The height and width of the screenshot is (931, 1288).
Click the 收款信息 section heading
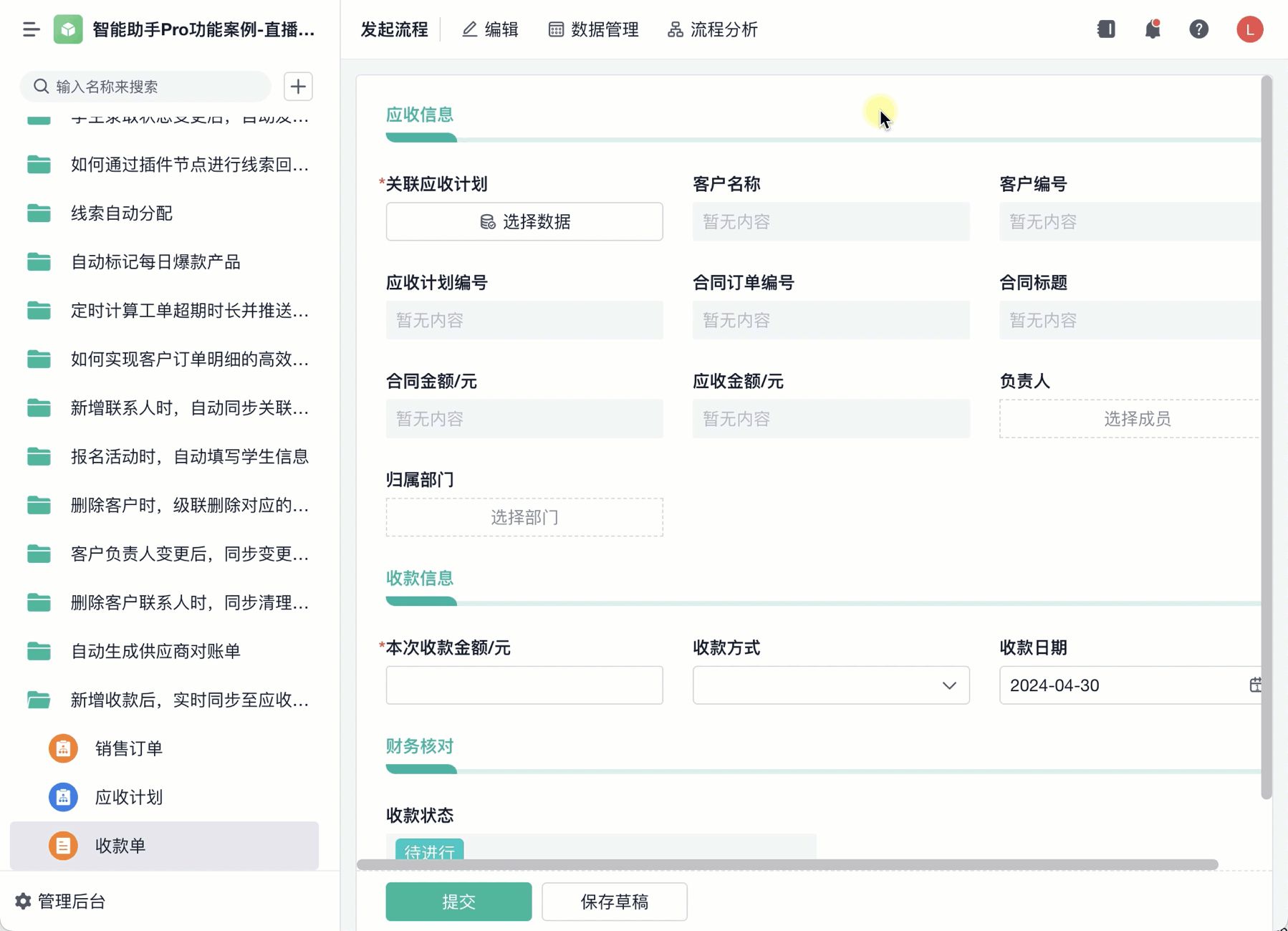pos(420,578)
